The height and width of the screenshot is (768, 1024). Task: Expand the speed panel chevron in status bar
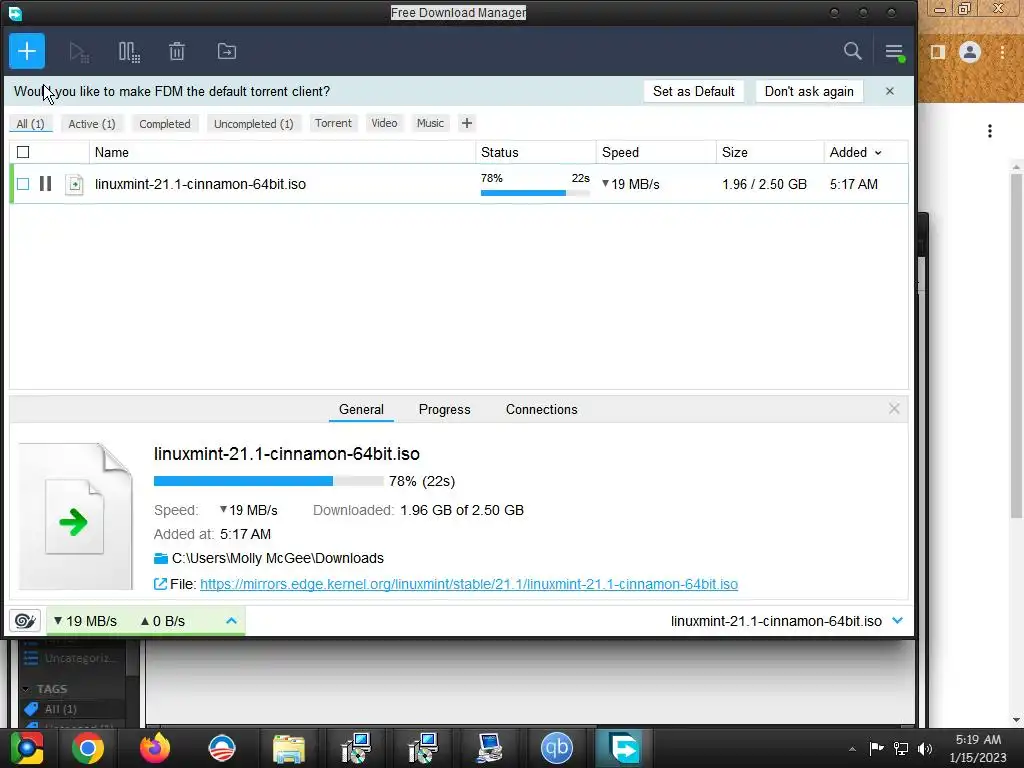(231, 620)
